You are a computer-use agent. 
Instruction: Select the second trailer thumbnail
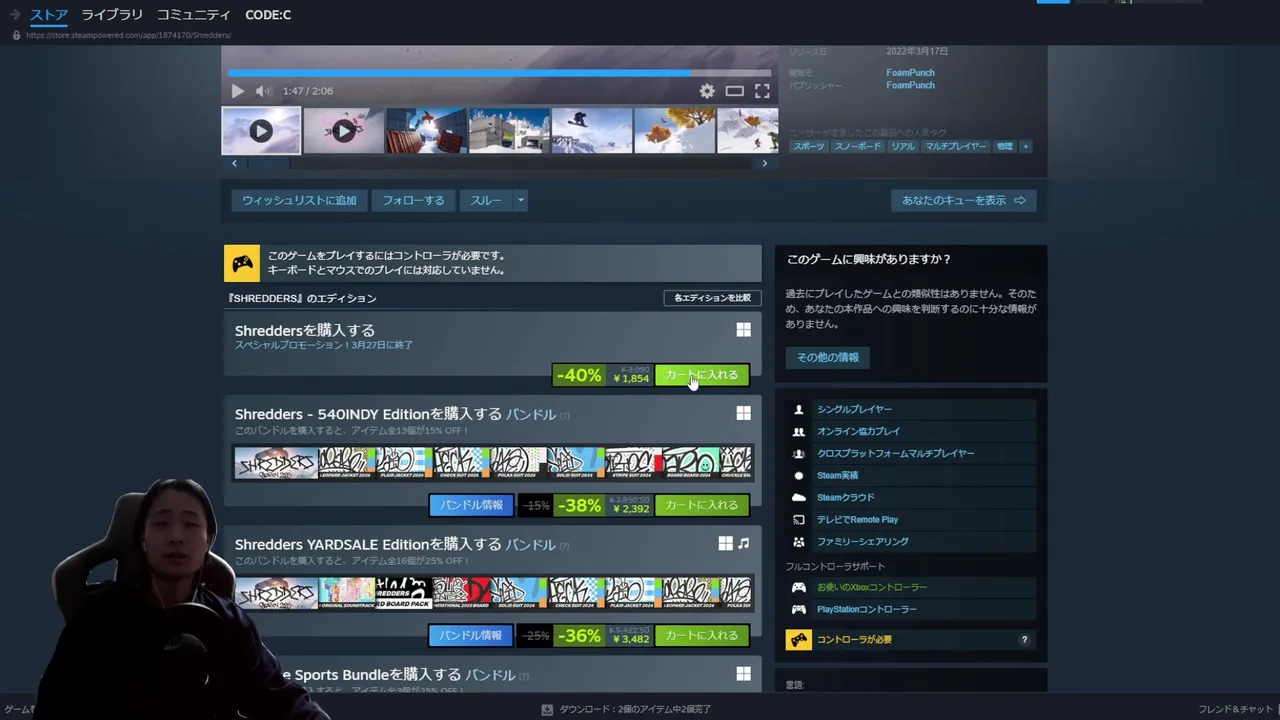[x=343, y=130]
